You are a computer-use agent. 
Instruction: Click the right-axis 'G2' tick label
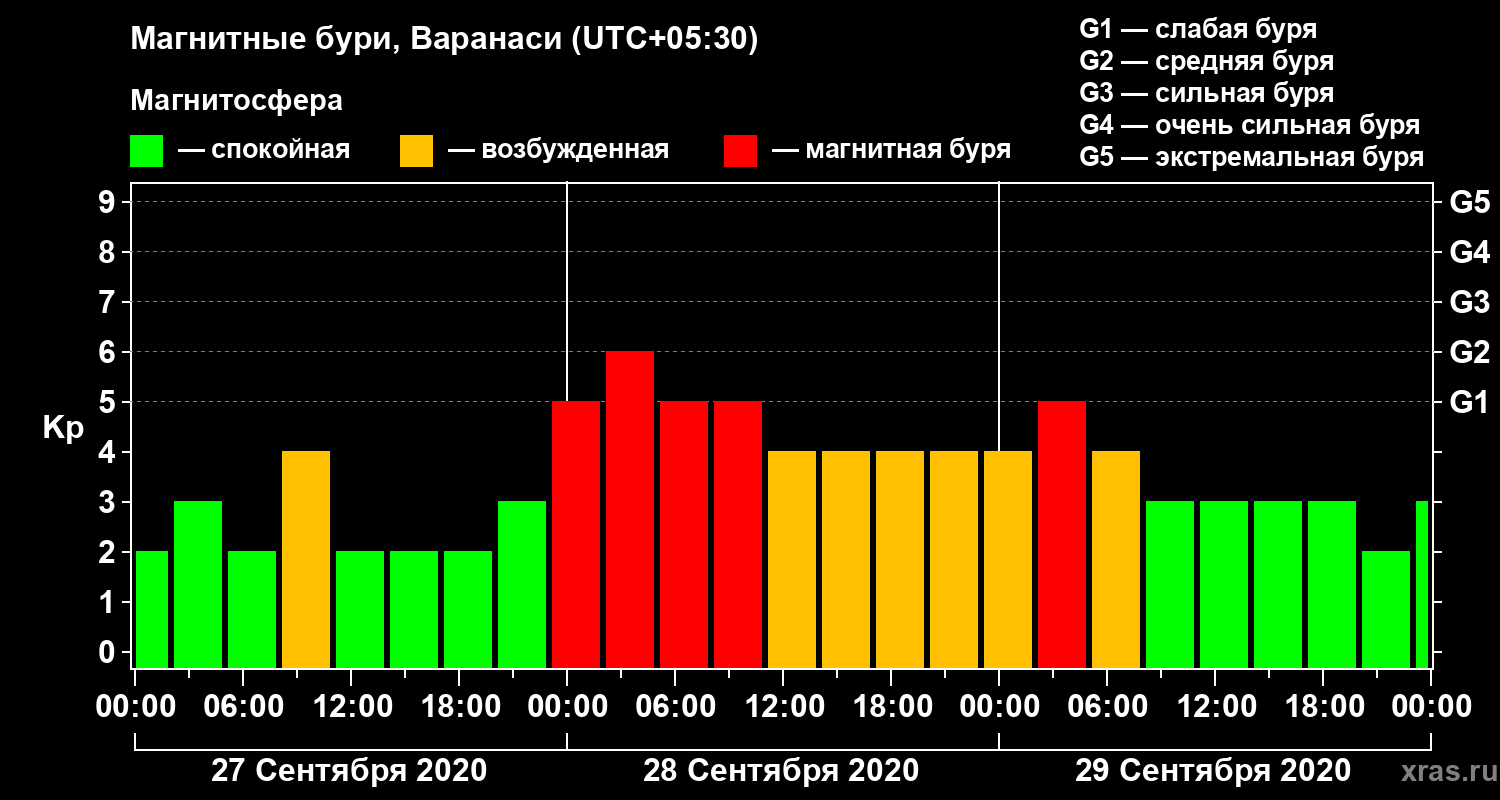click(1469, 352)
